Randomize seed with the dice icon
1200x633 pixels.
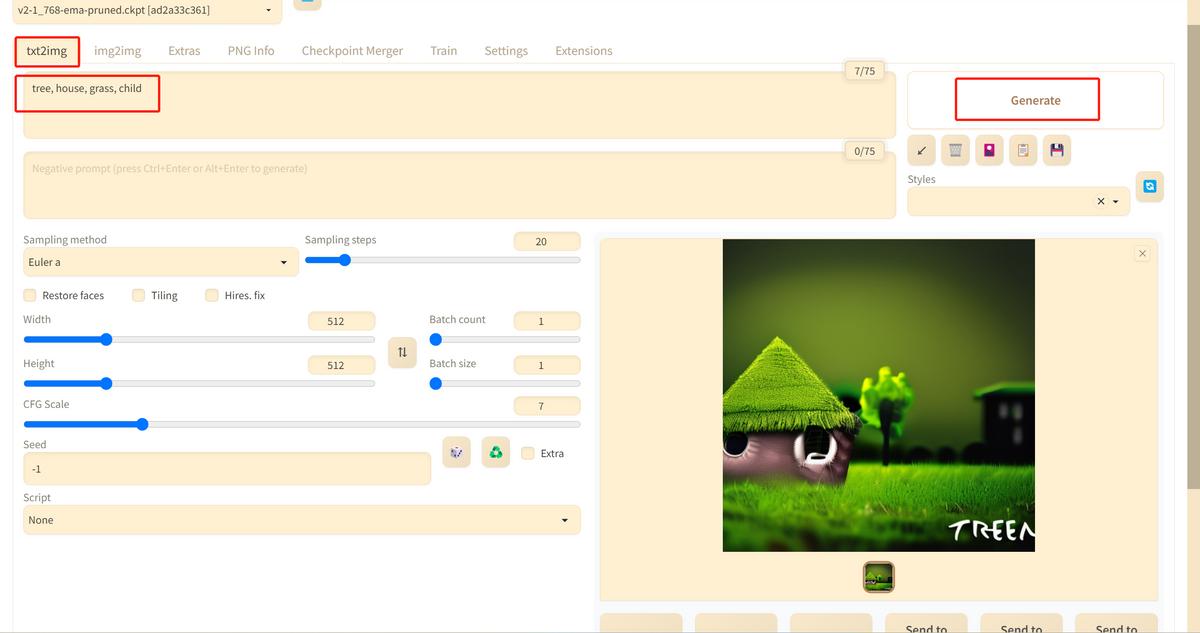coord(457,453)
